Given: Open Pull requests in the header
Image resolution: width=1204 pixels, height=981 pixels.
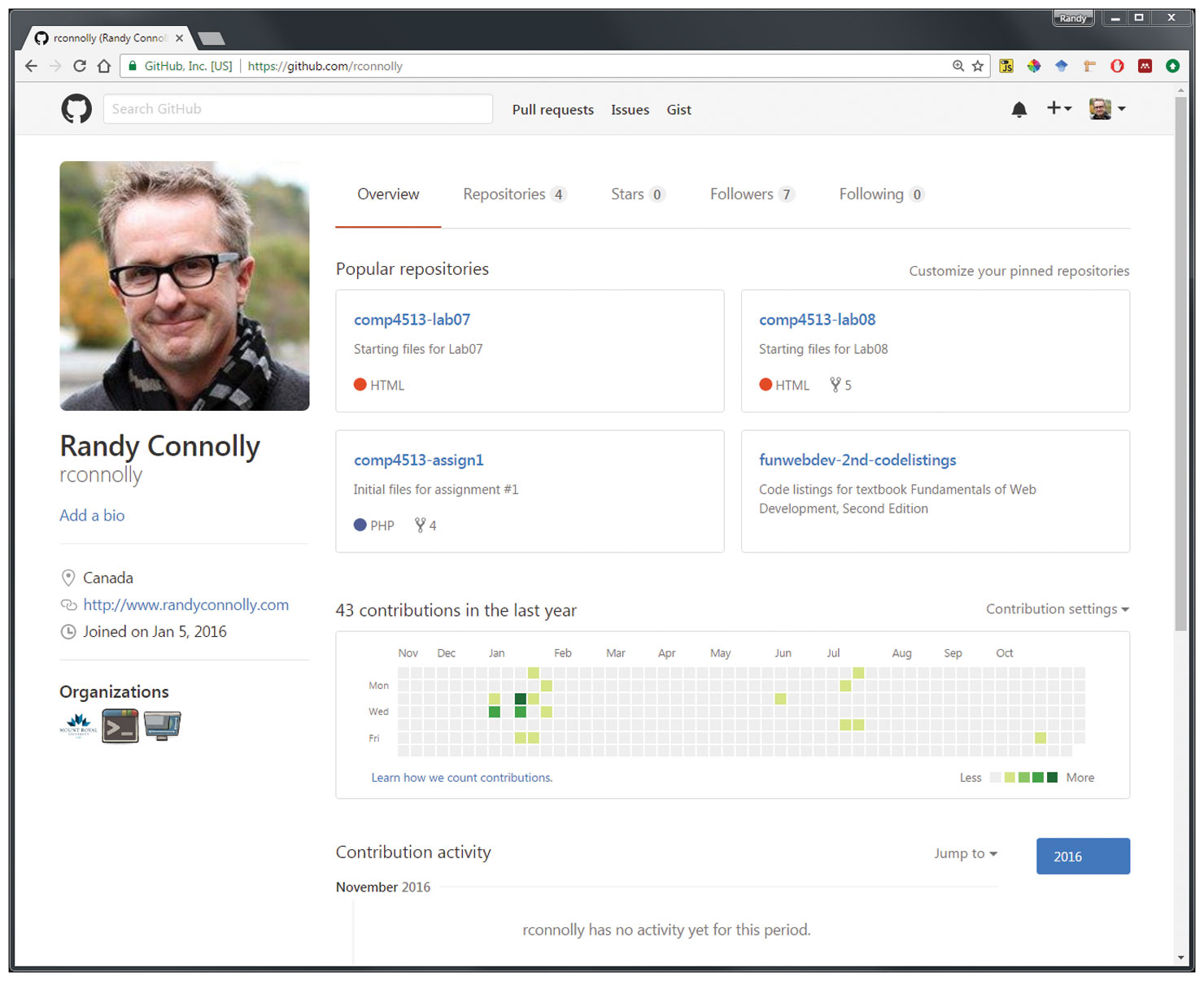Looking at the screenshot, I should pyautogui.click(x=552, y=110).
